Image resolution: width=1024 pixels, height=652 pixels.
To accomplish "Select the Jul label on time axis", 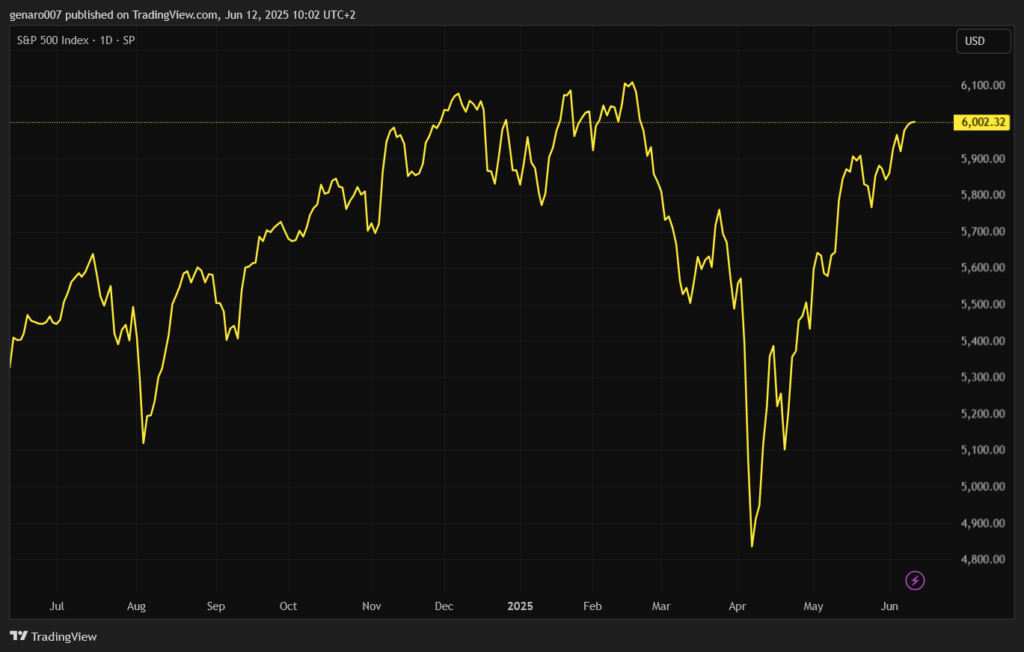I will click(57, 606).
